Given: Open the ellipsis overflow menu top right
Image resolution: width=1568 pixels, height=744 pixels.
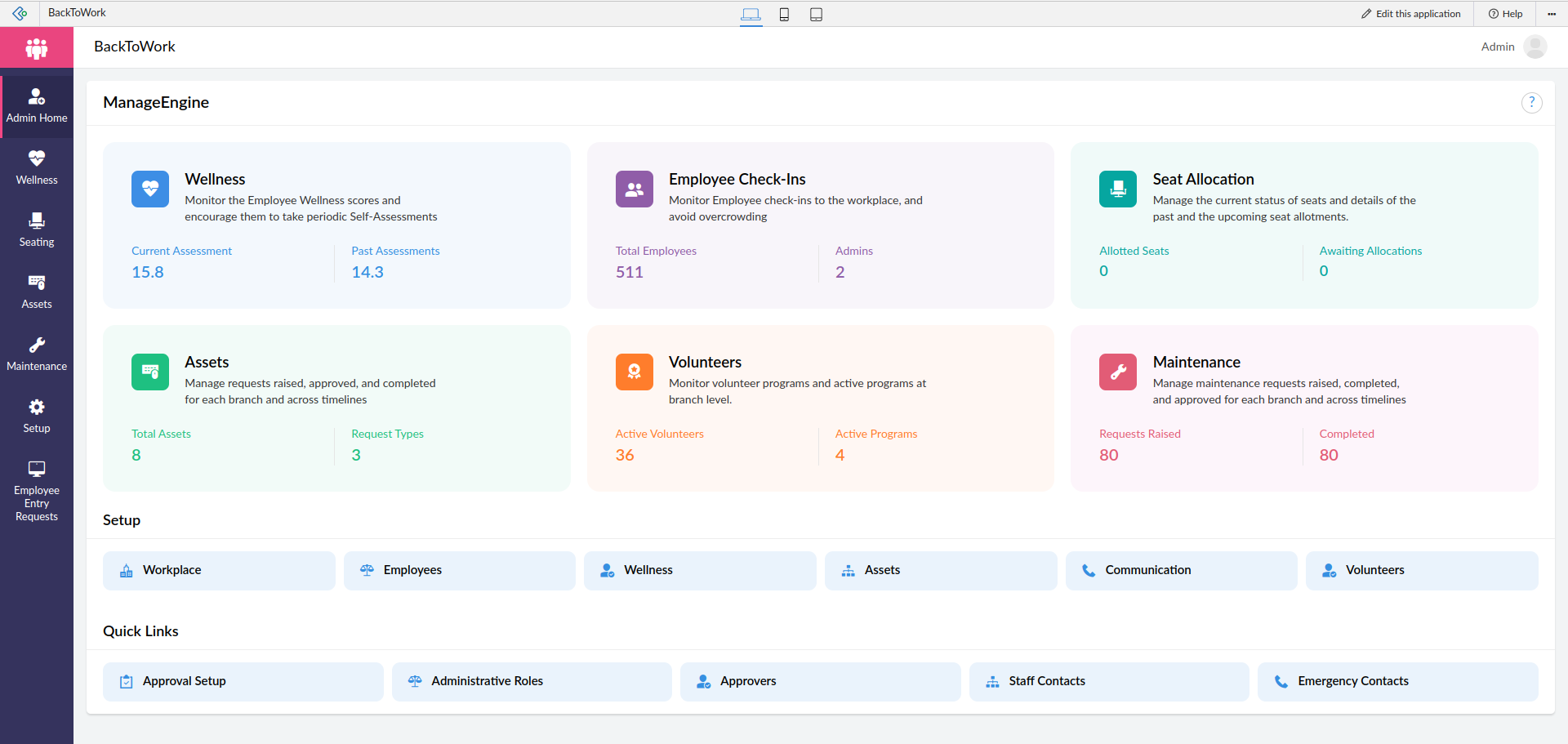Looking at the screenshot, I should 1552,13.
